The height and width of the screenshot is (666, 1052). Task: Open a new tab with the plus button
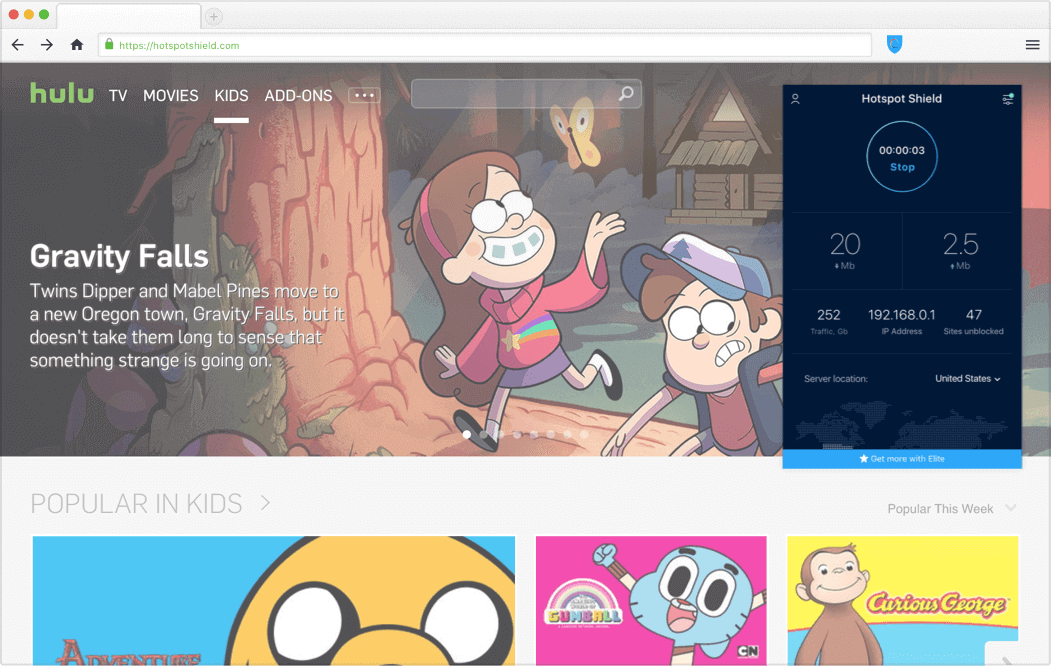(x=213, y=16)
